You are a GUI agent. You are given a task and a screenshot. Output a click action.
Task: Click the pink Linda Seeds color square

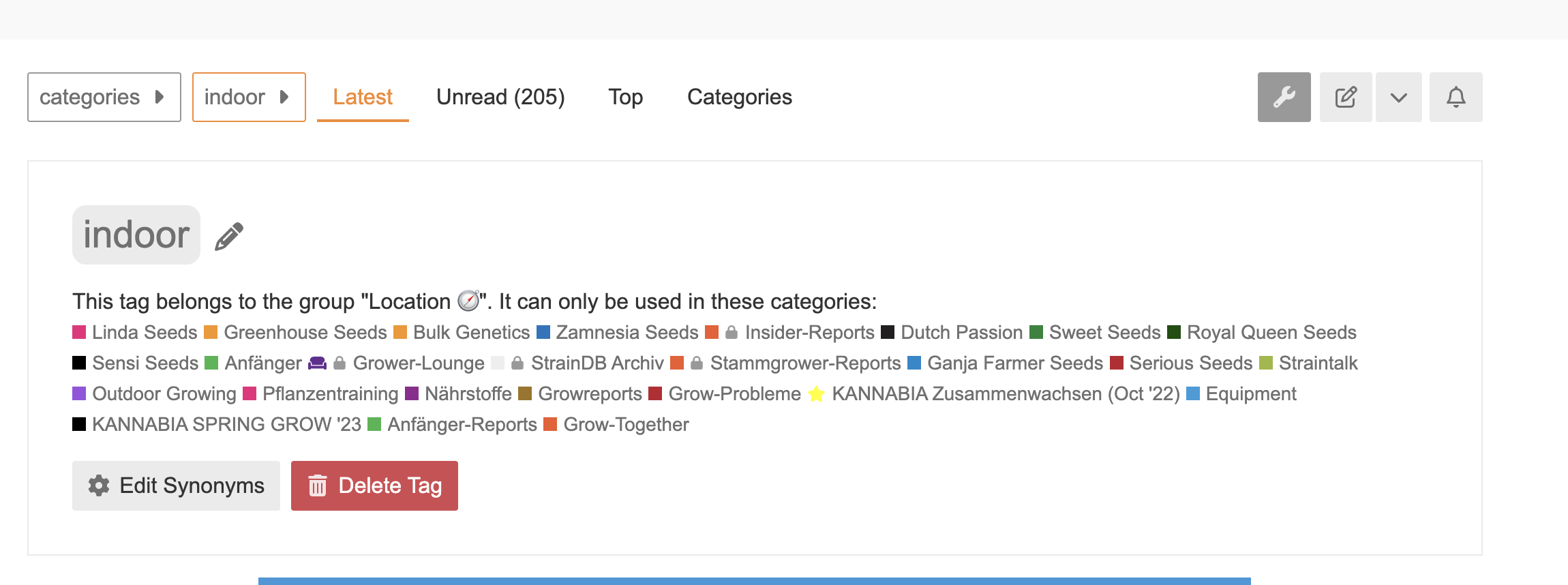[79, 333]
